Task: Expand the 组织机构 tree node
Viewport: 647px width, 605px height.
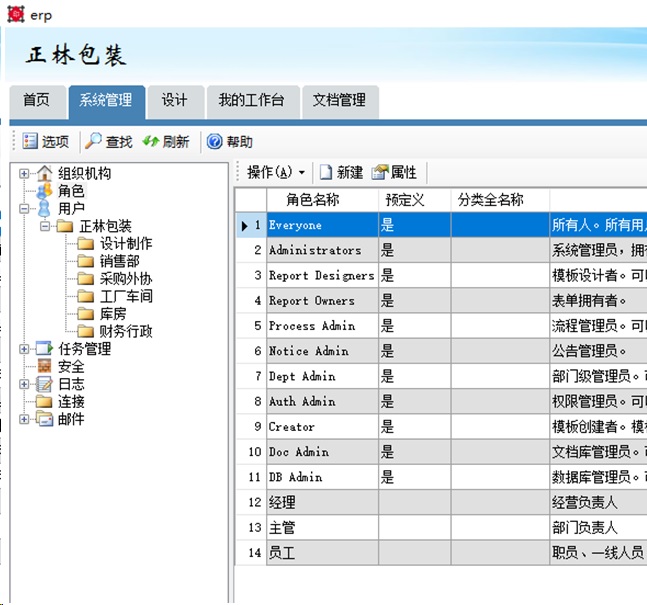Action: tap(24, 174)
